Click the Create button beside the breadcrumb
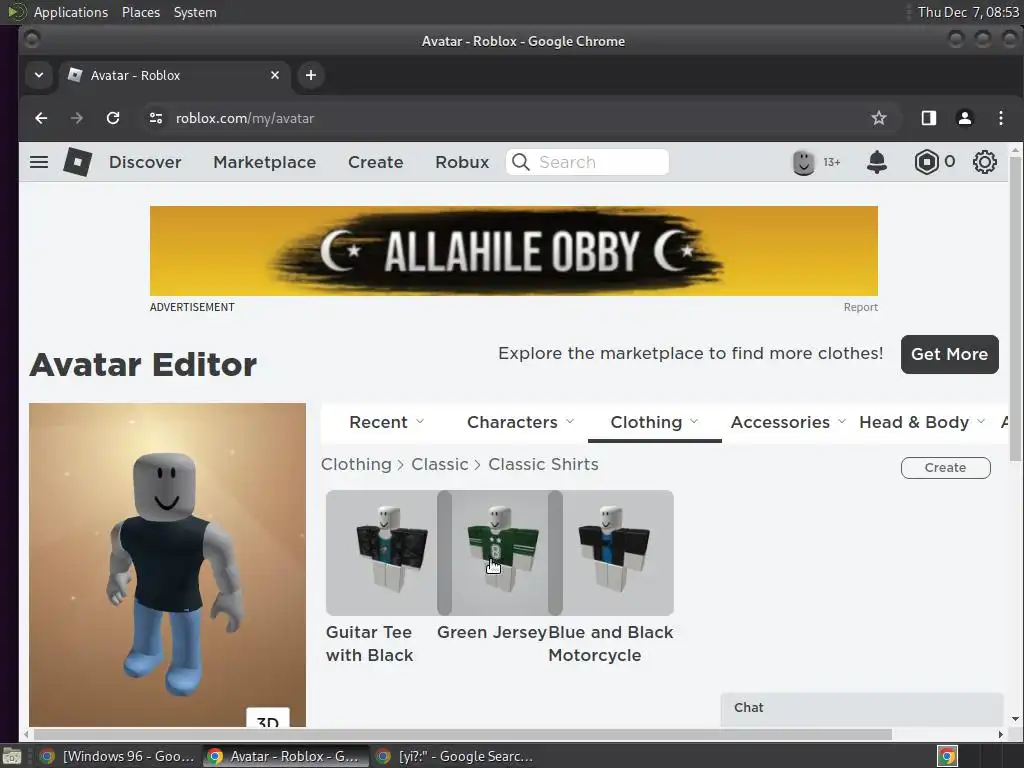This screenshot has width=1024, height=768. click(x=945, y=468)
